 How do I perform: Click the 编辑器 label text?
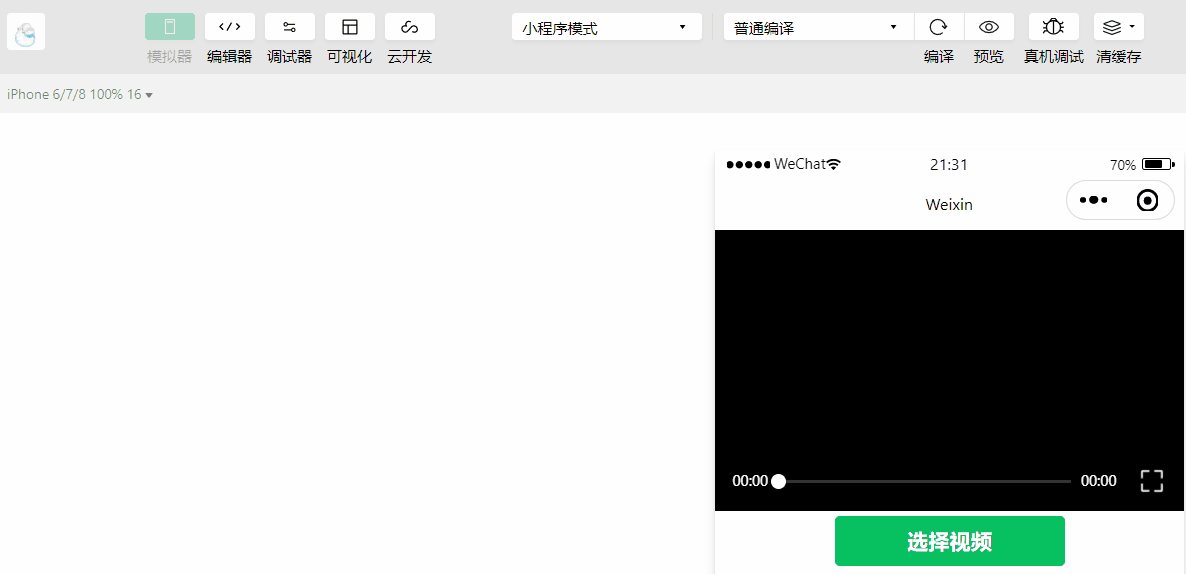coord(230,57)
